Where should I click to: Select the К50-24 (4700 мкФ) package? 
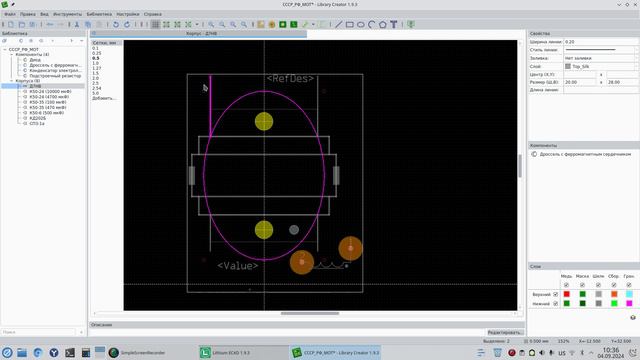(49, 97)
